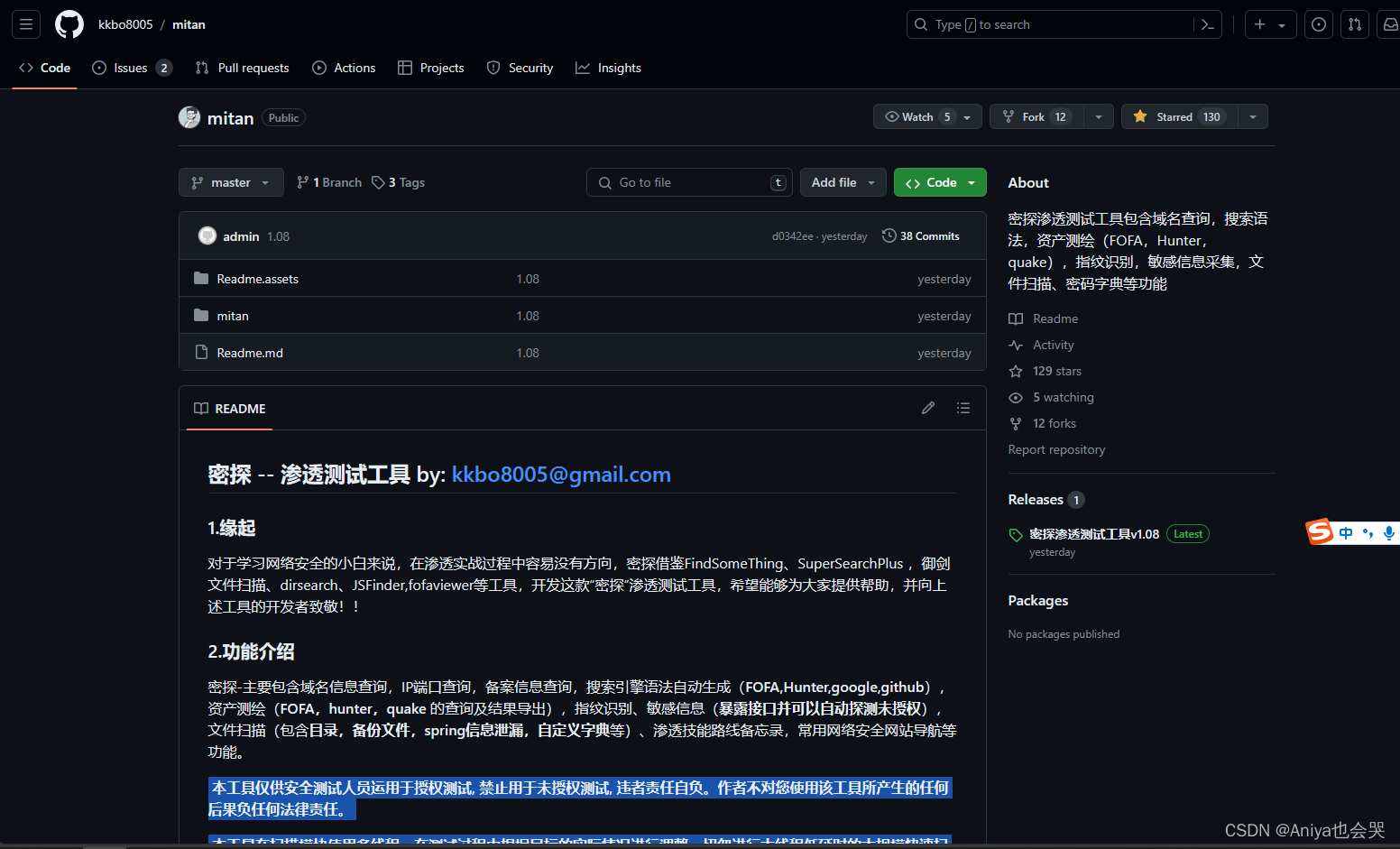The width and height of the screenshot is (1400, 849).
Task: Click the mitan repository breadcrumb link
Action: point(189,24)
